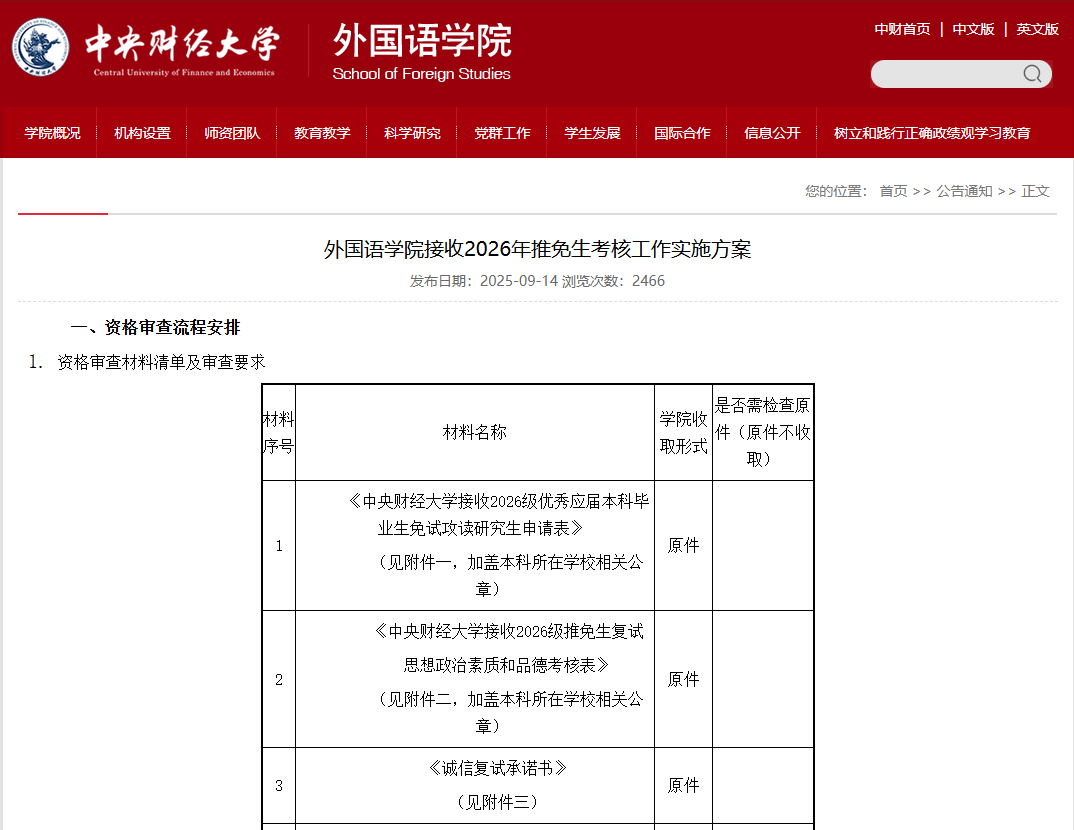Click the article title 外国语学院接收2026年推免生考核工作实施方案
1074x830 pixels.
click(537, 249)
